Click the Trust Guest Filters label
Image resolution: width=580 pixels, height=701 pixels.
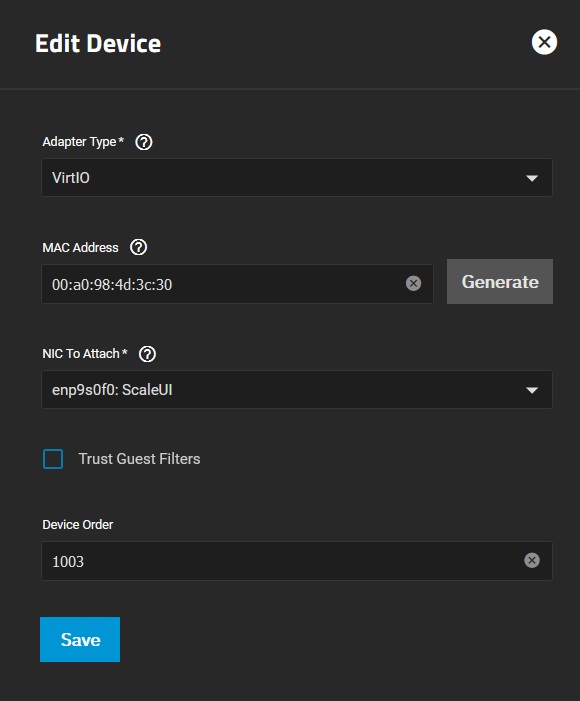139,459
